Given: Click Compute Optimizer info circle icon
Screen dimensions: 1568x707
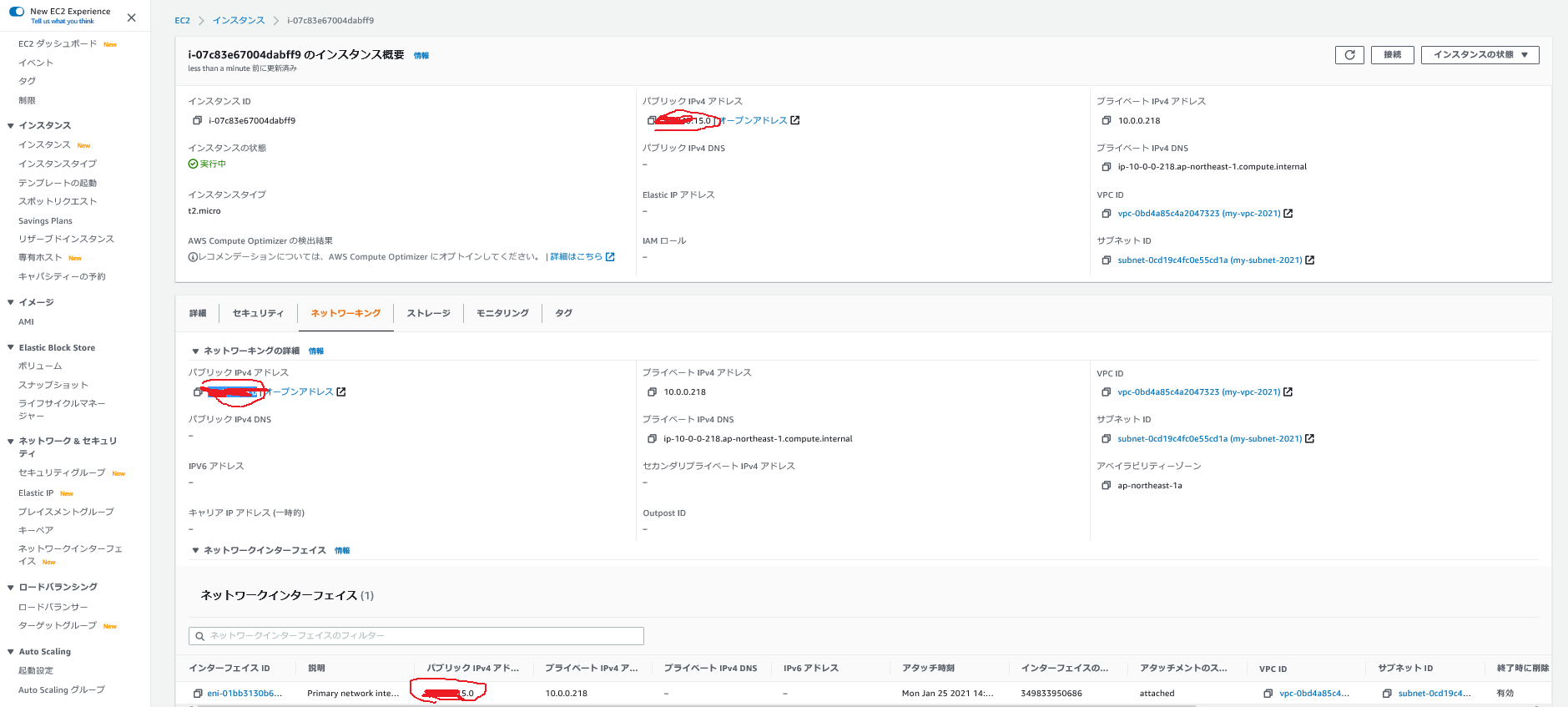Looking at the screenshot, I should 193,257.
